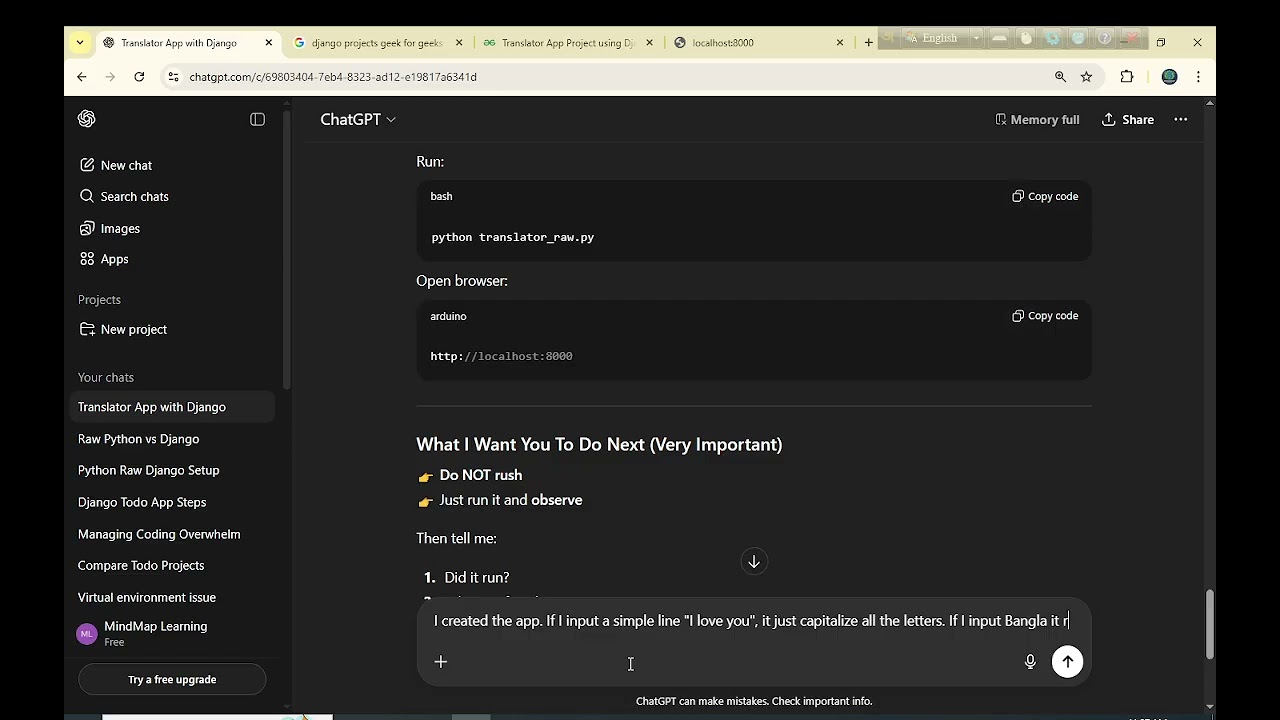Viewport: 1280px width, 720px height.
Task: Click the http://localhost:8000 code text
Action: 501,356
